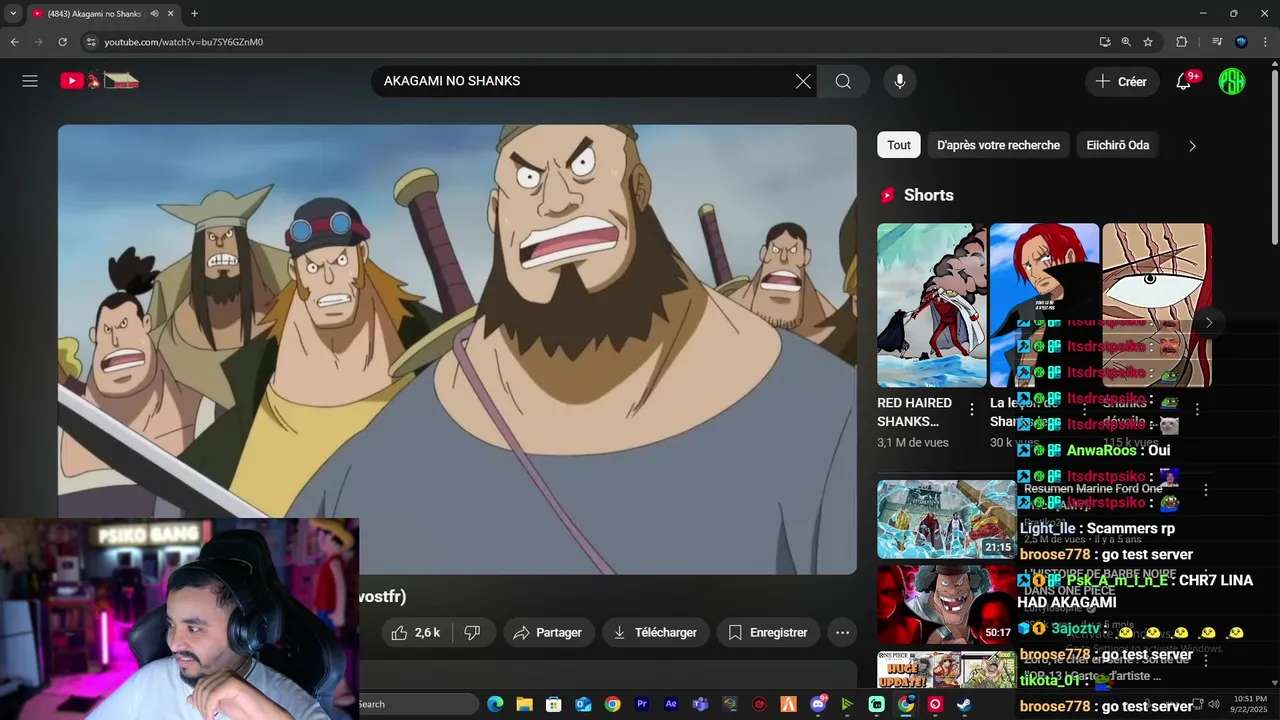
Task: Open more actions ellipsis under video
Action: [843, 632]
